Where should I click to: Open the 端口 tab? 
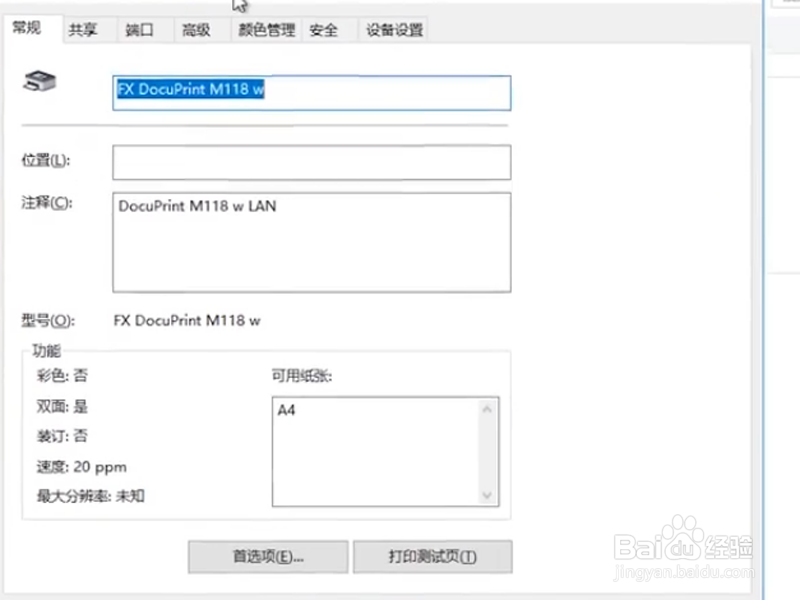[x=140, y=29]
